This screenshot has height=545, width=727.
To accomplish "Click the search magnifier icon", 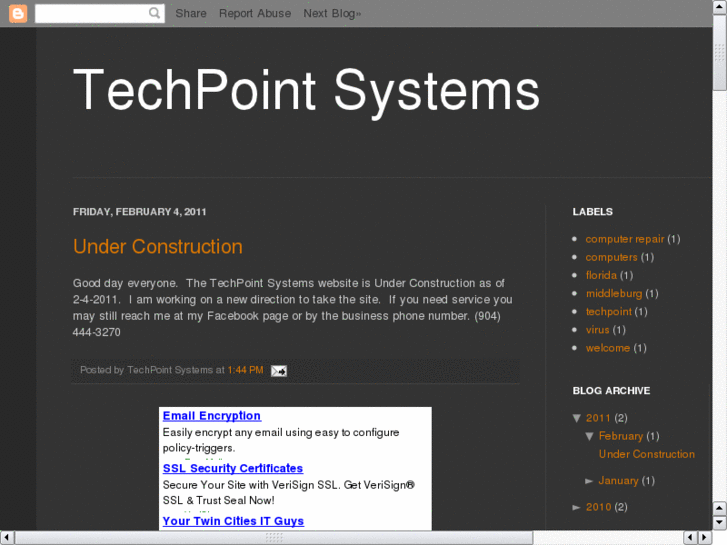I will pos(154,13).
